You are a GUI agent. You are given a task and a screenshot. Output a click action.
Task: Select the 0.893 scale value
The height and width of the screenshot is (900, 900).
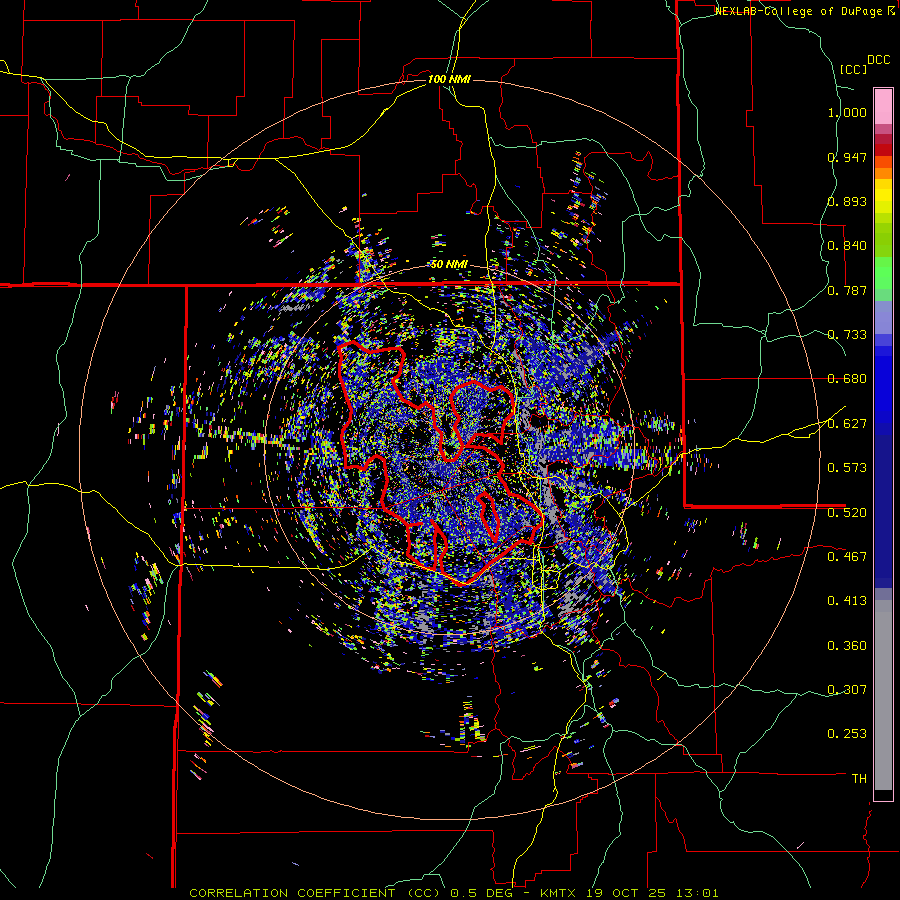[847, 201]
